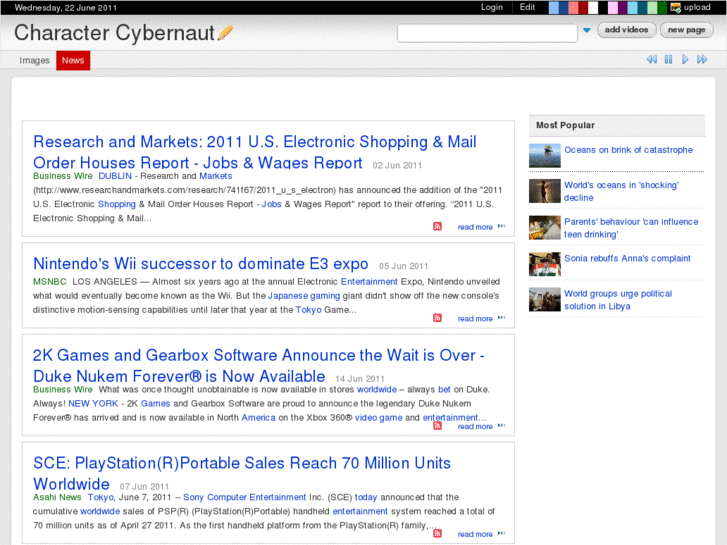Open Sonia rebuffs Anna's complaint link

tap(627, 258)
